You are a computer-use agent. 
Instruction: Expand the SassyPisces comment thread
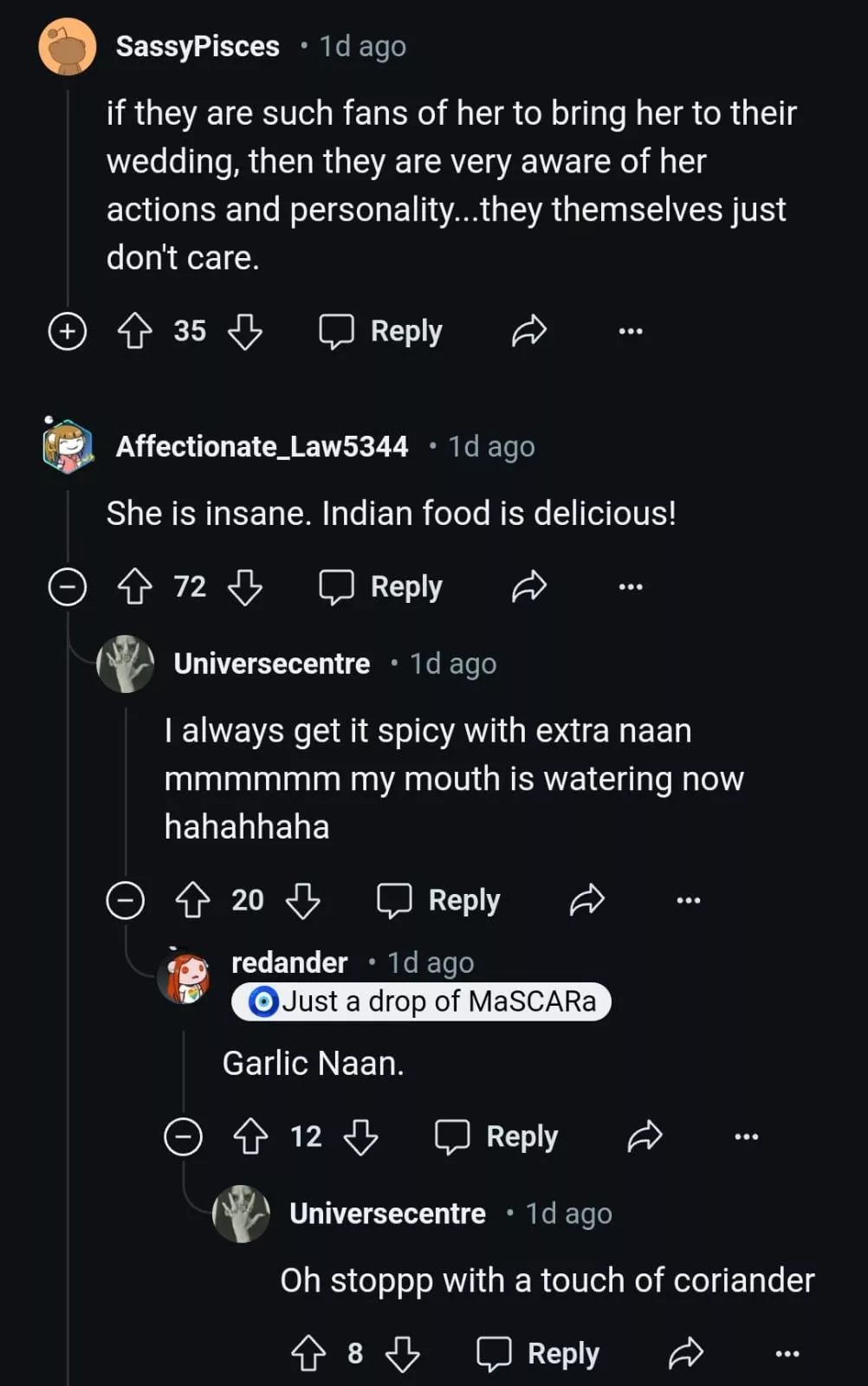point(68,331)
